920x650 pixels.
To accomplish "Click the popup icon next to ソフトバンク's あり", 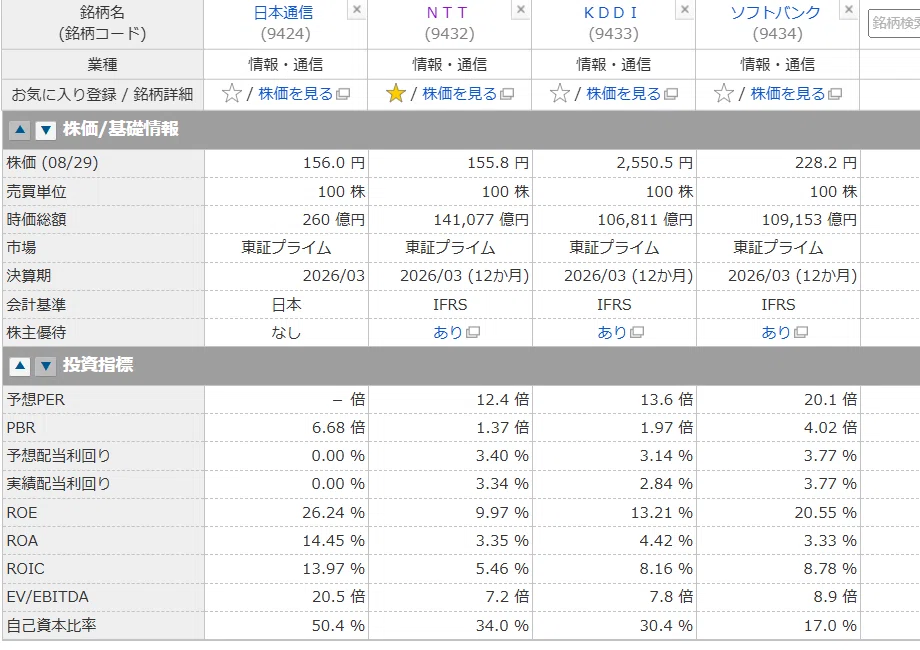I will tap(801, 333).
